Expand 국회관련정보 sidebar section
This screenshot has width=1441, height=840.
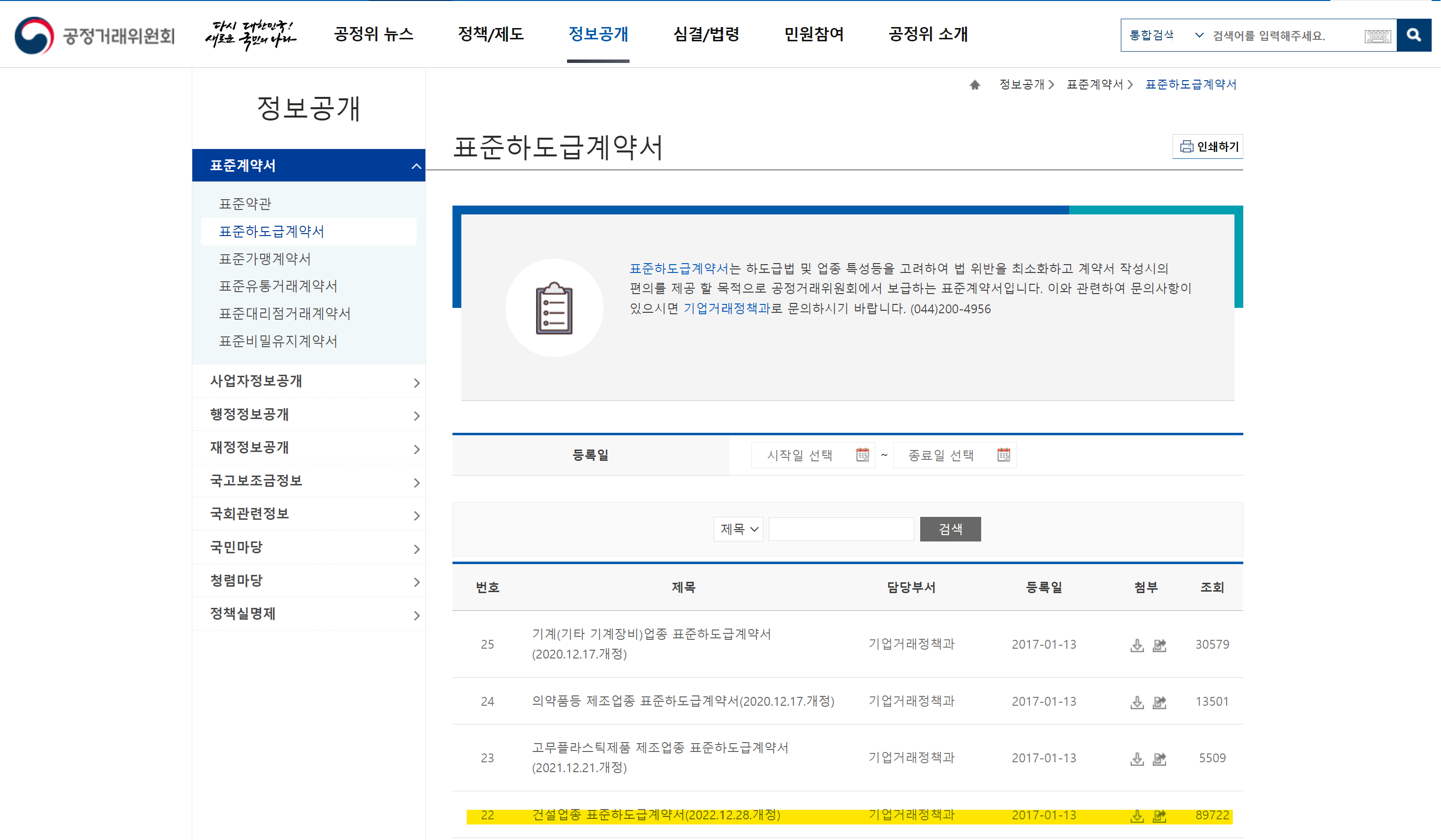coord(309,514)
